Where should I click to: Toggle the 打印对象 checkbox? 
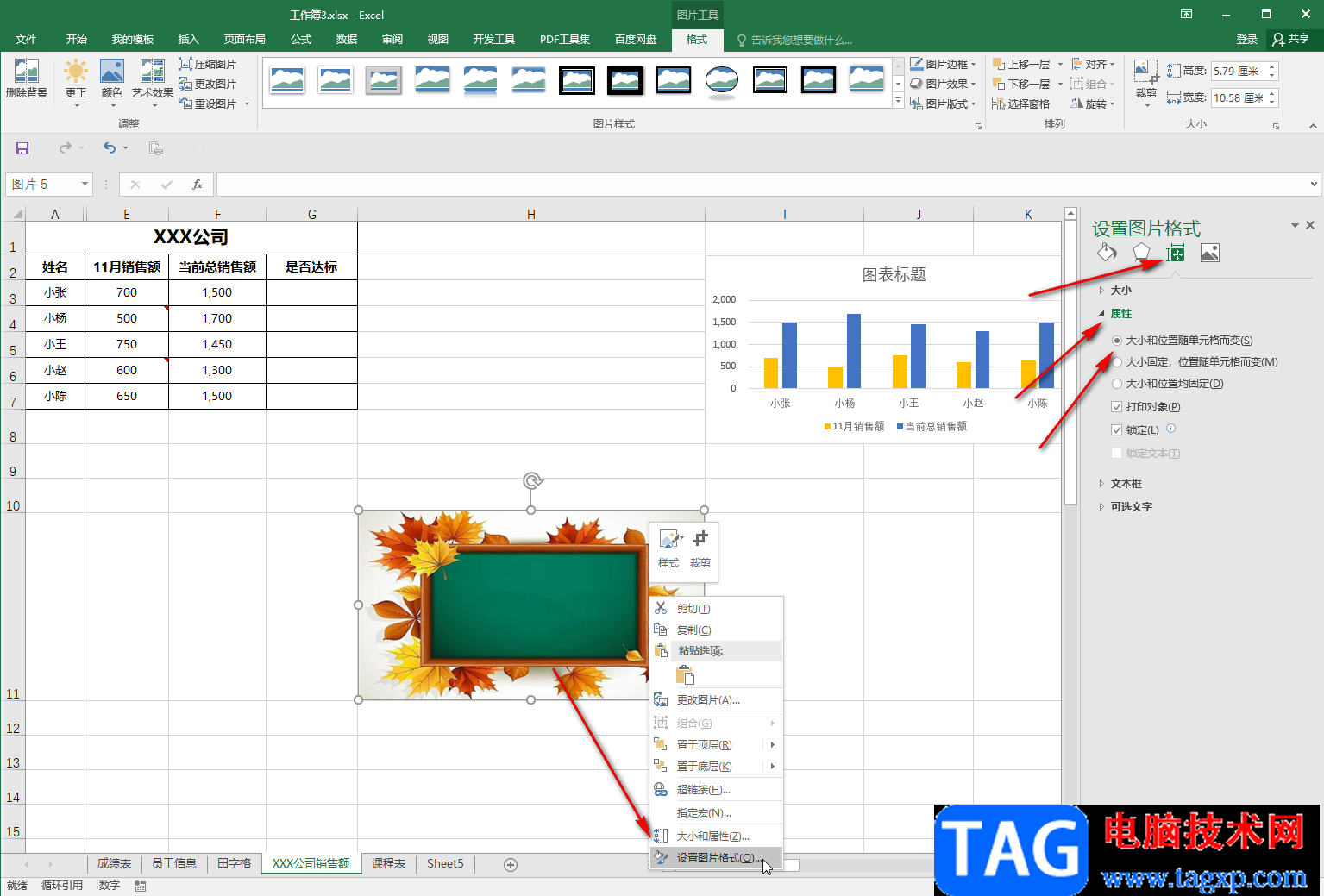pyautogui.click(x=1117, y=407)
